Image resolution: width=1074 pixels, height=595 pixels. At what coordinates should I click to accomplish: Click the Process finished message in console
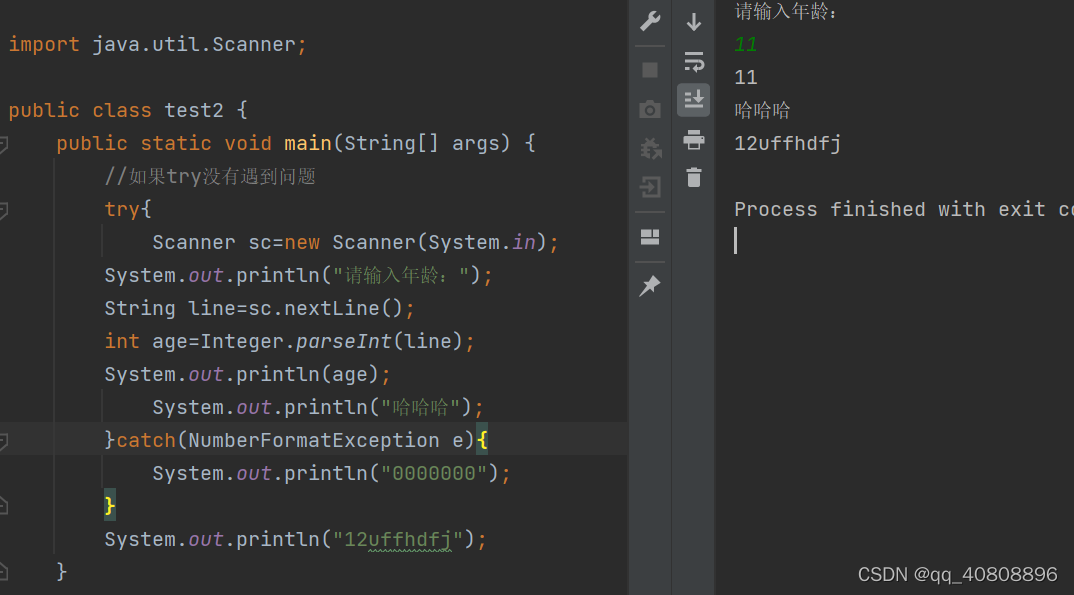(903, 210)
